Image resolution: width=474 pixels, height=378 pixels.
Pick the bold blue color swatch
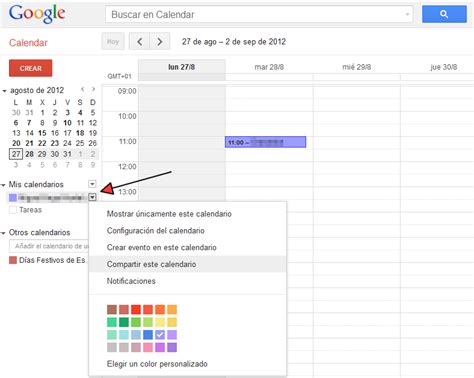pyautogui.click(x=148, y=334)
